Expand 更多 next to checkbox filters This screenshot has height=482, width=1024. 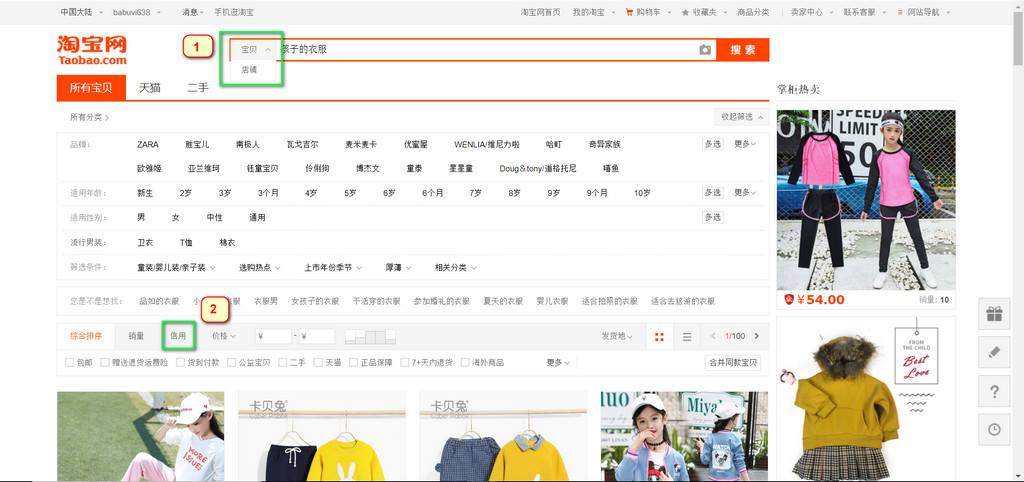558,362
